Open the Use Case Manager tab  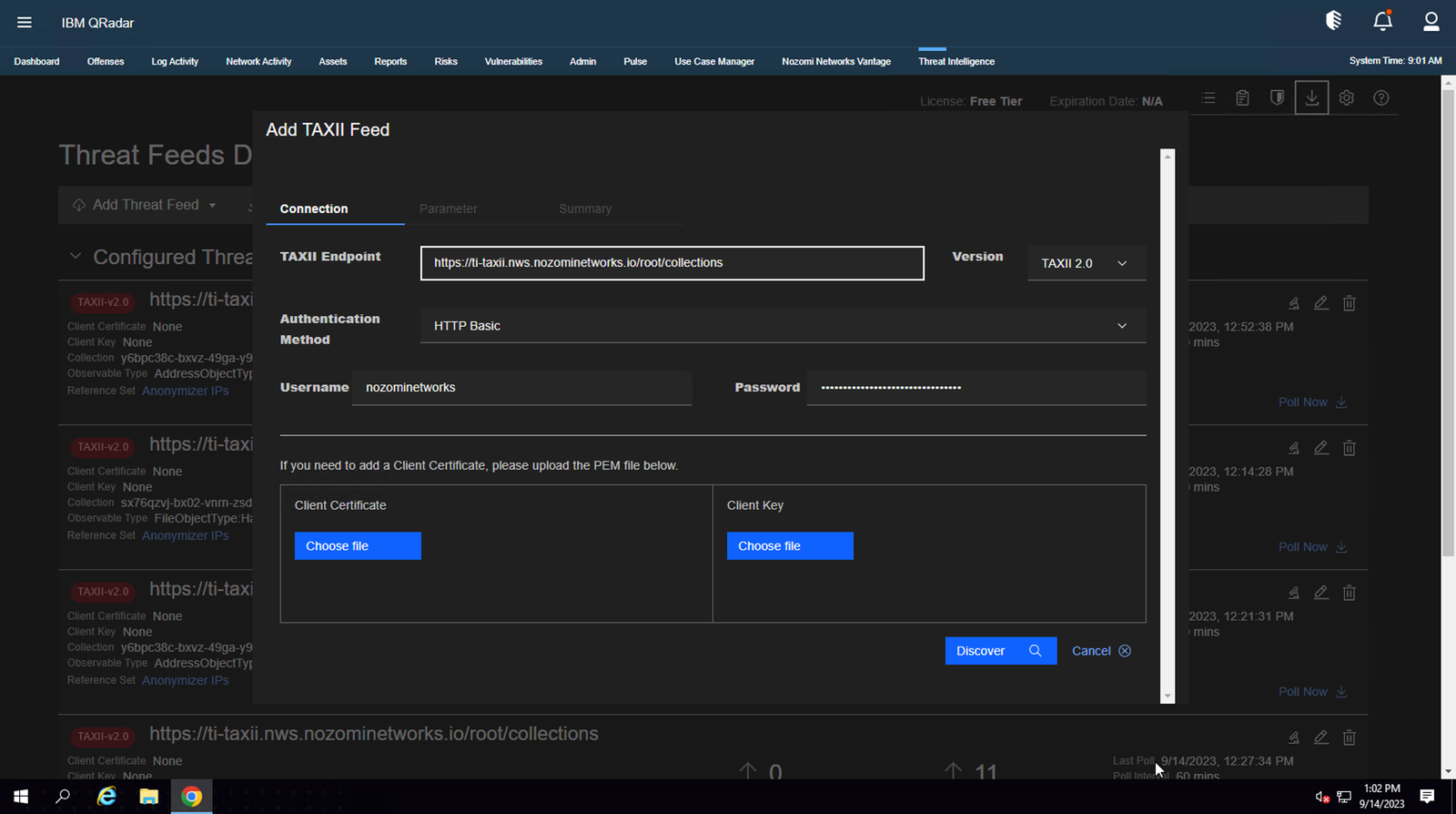(x=714, y=62)
